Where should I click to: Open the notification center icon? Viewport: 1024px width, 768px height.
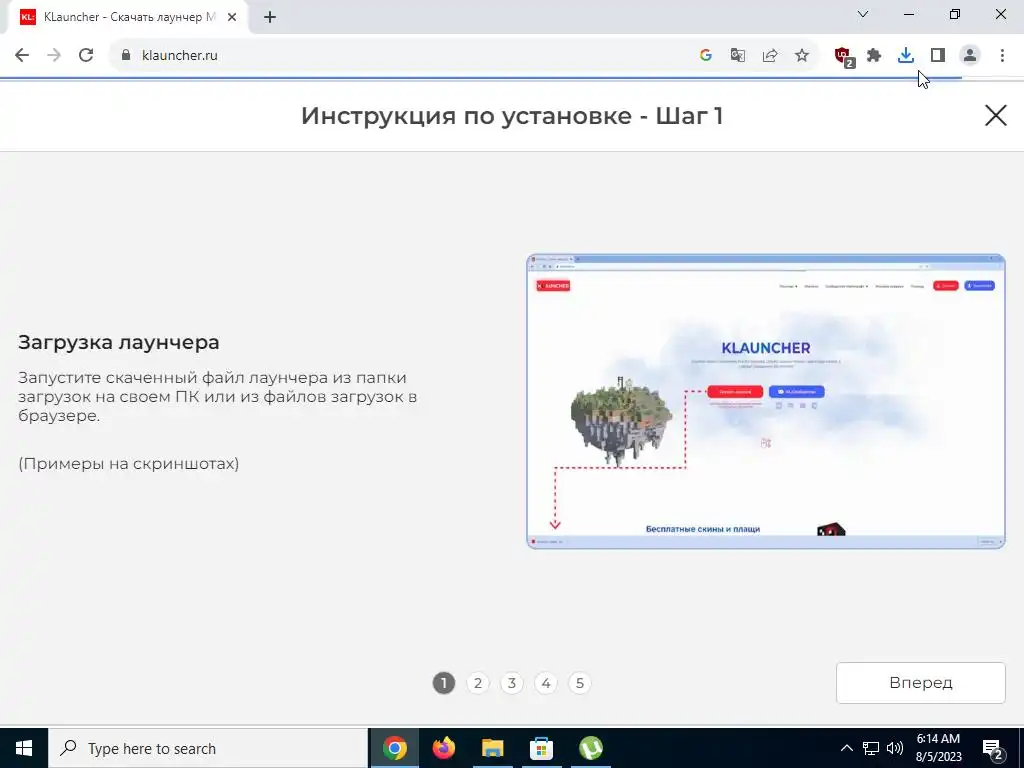tap(993, 749)
